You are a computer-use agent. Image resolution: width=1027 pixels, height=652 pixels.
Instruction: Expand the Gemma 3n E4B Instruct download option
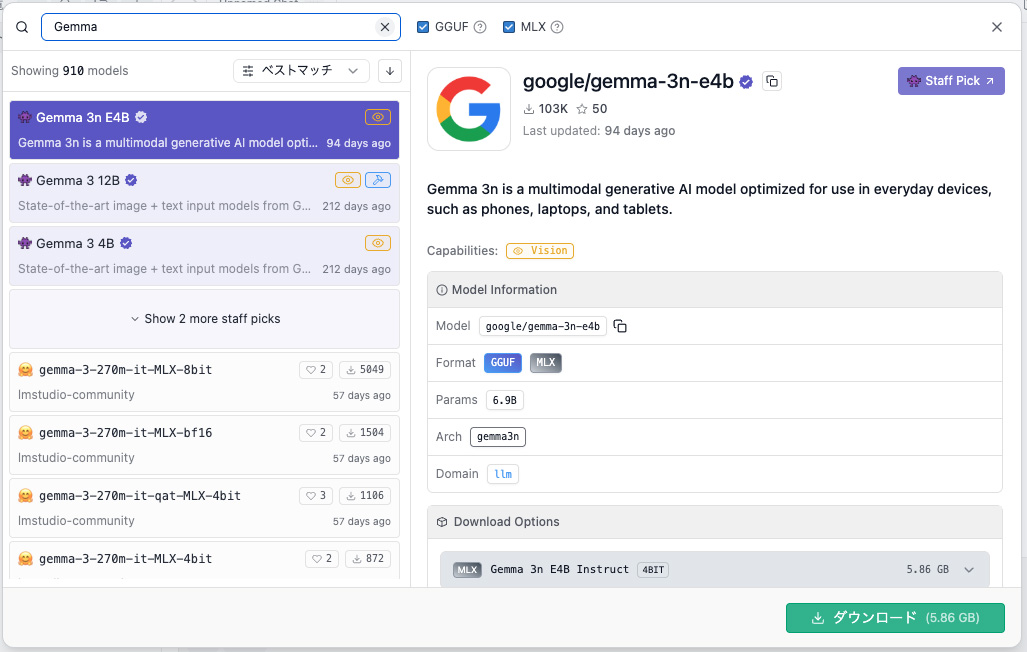(x=968, y=569)
